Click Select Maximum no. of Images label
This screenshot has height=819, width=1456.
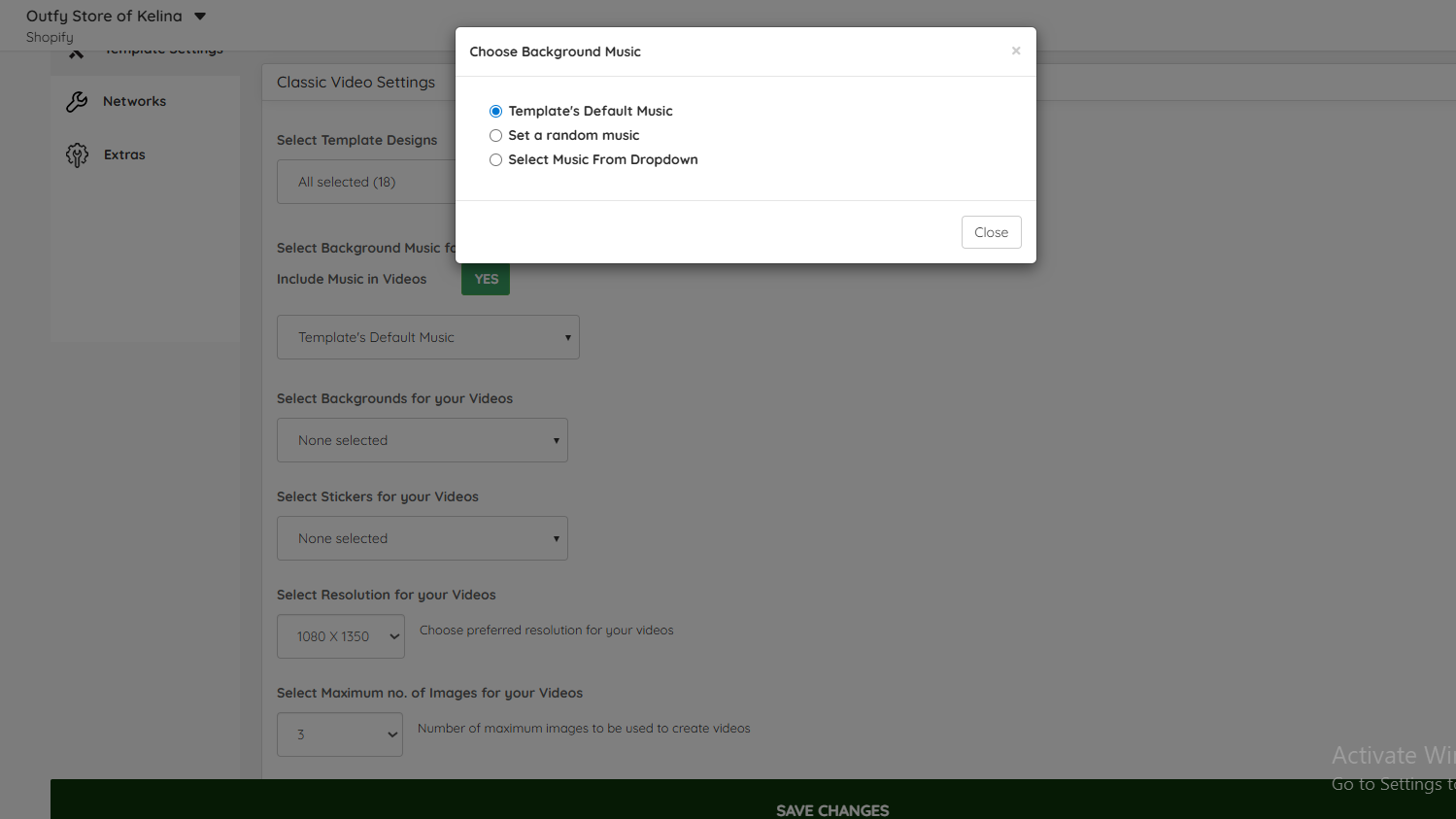[x=429, y=693]
